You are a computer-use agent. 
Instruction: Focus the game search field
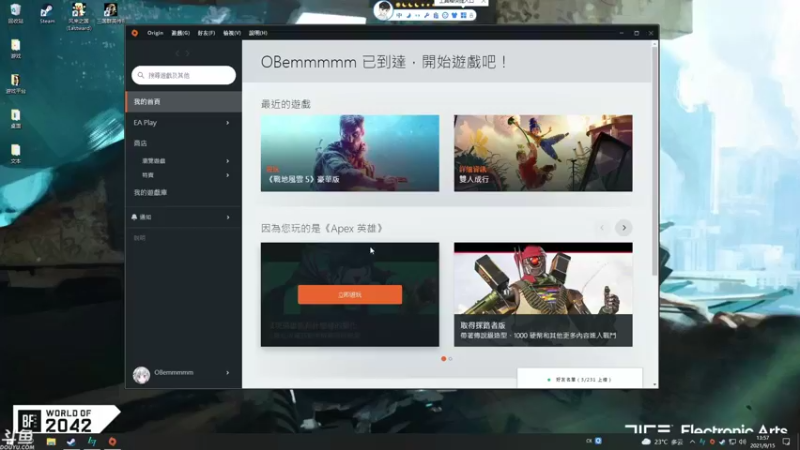click(x=184, y=75)
